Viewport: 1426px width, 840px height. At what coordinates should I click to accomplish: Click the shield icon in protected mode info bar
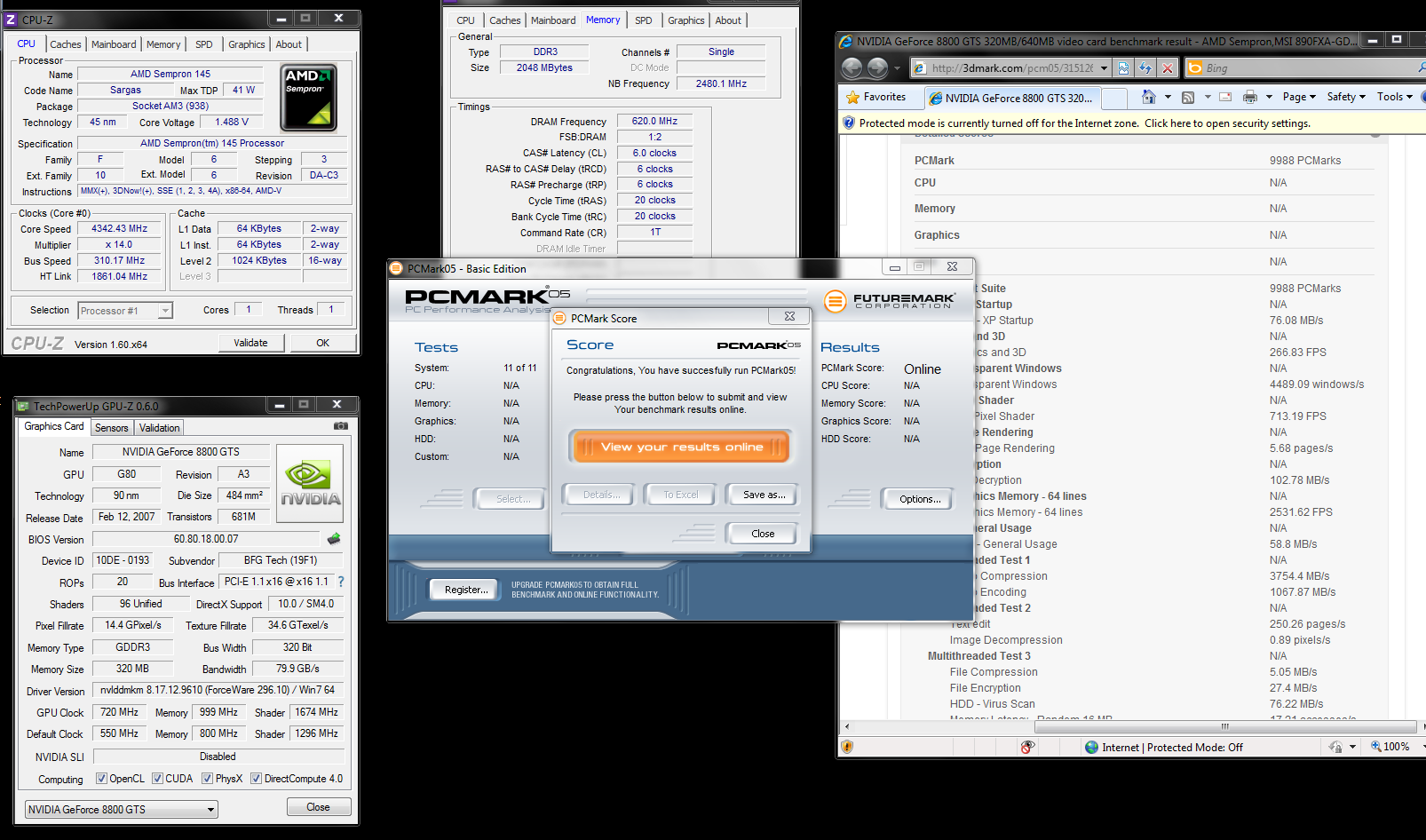[849, 123]
